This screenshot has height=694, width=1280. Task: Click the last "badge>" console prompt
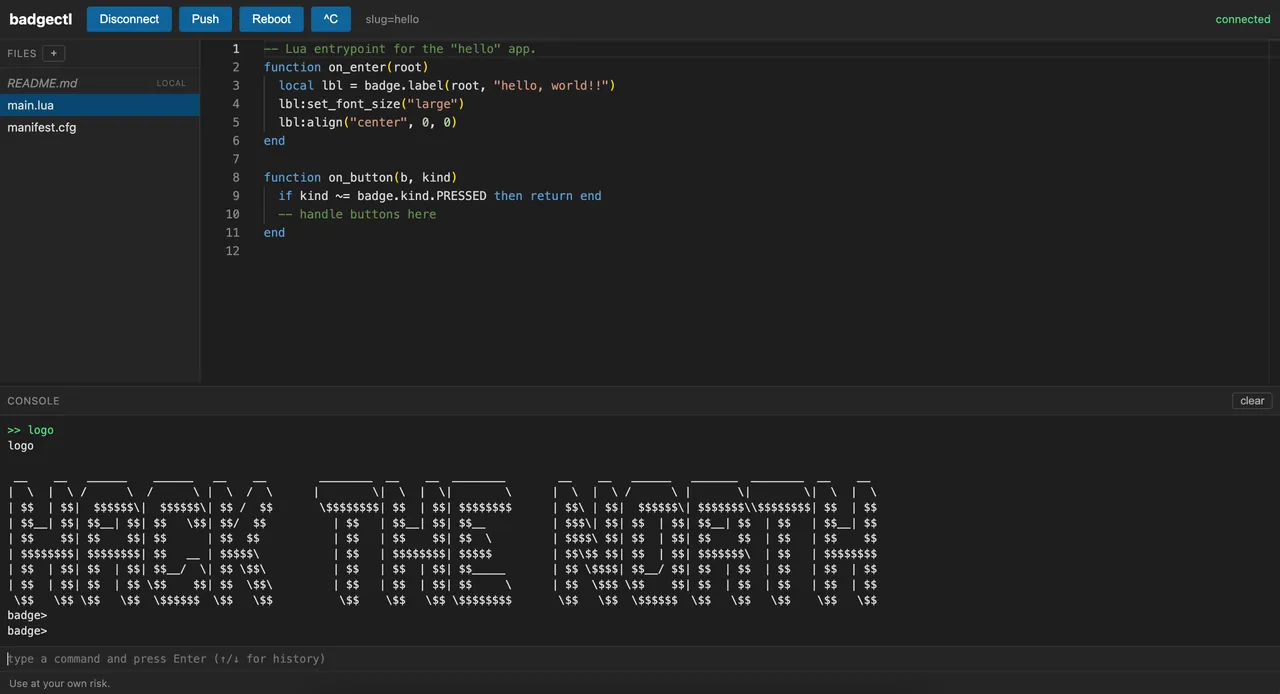tap(27, 631)
